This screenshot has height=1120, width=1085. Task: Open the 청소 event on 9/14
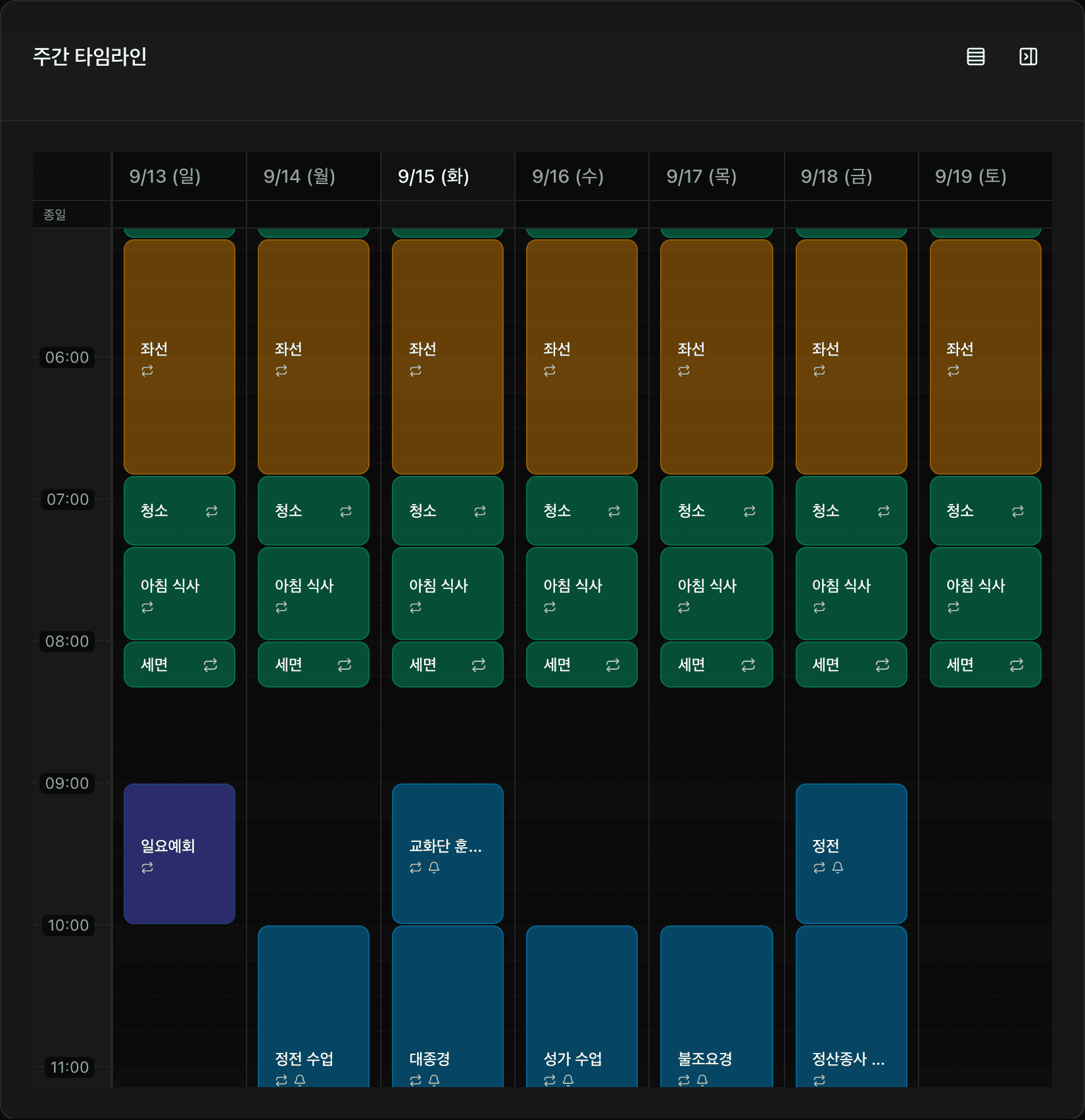click(x=314, y=511)
